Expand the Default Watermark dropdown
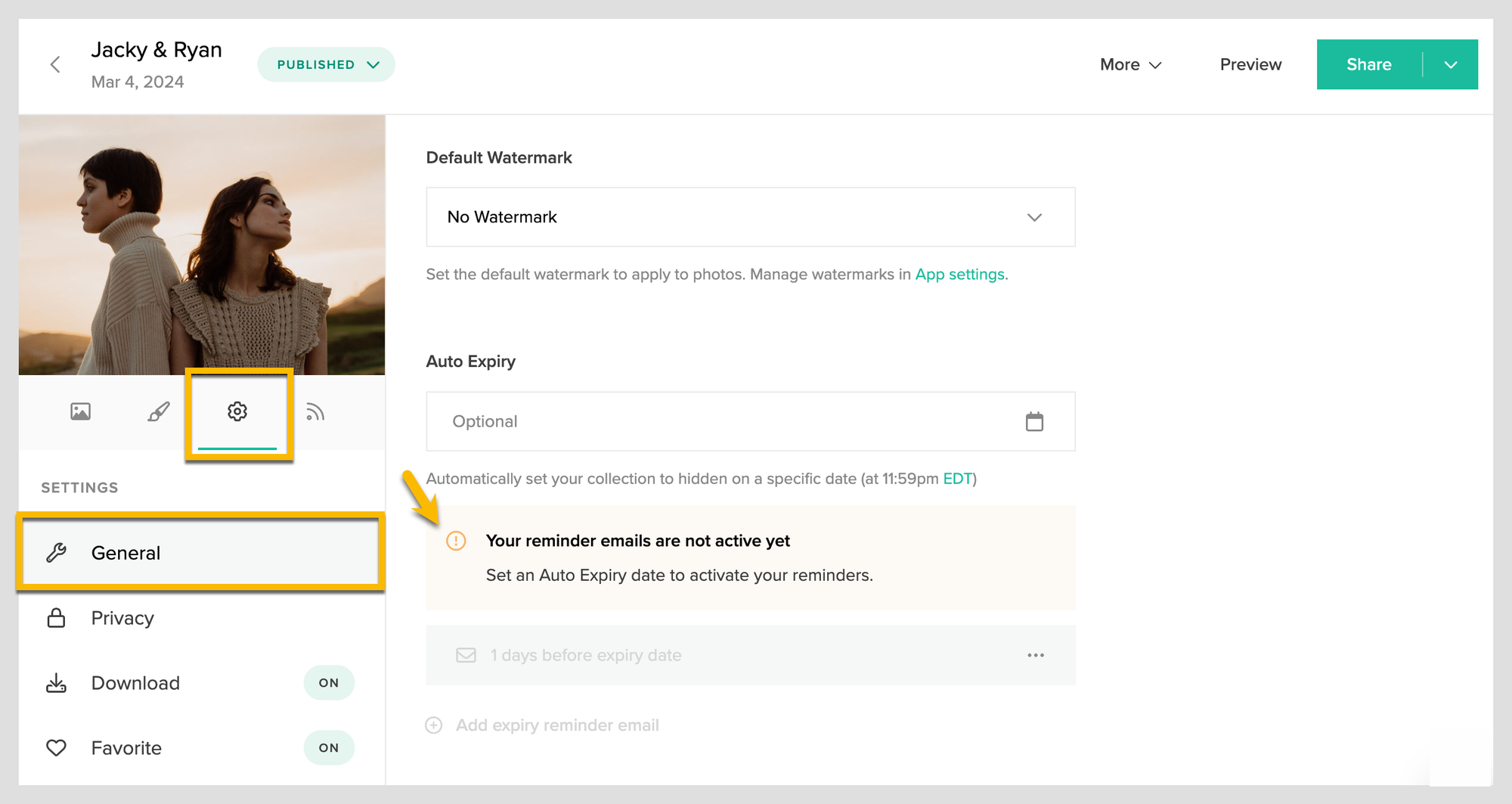The width and height of the screenshot is (1512, 804). (750, 217)
